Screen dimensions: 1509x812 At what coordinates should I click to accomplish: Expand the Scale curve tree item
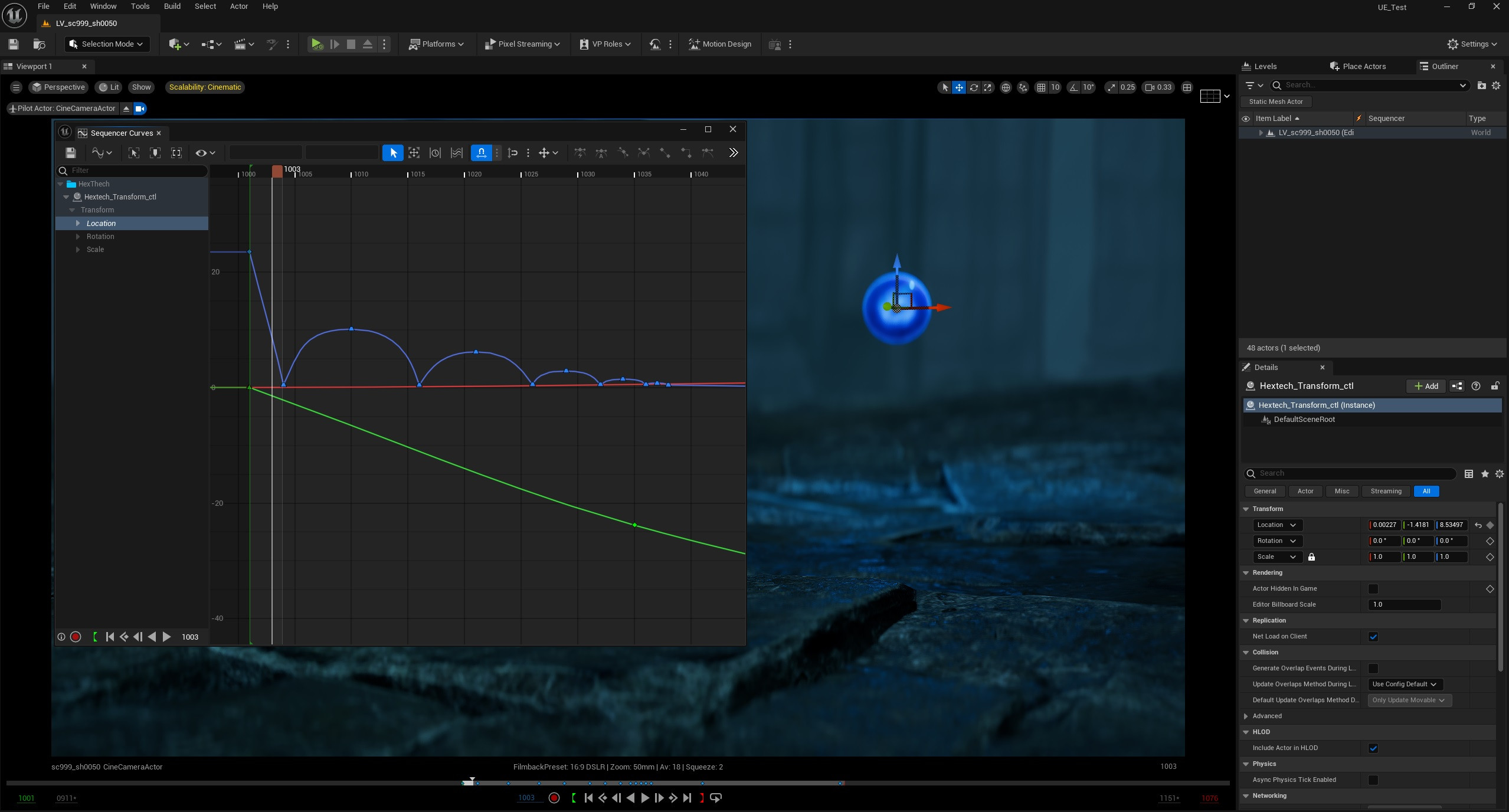point(78,250)
